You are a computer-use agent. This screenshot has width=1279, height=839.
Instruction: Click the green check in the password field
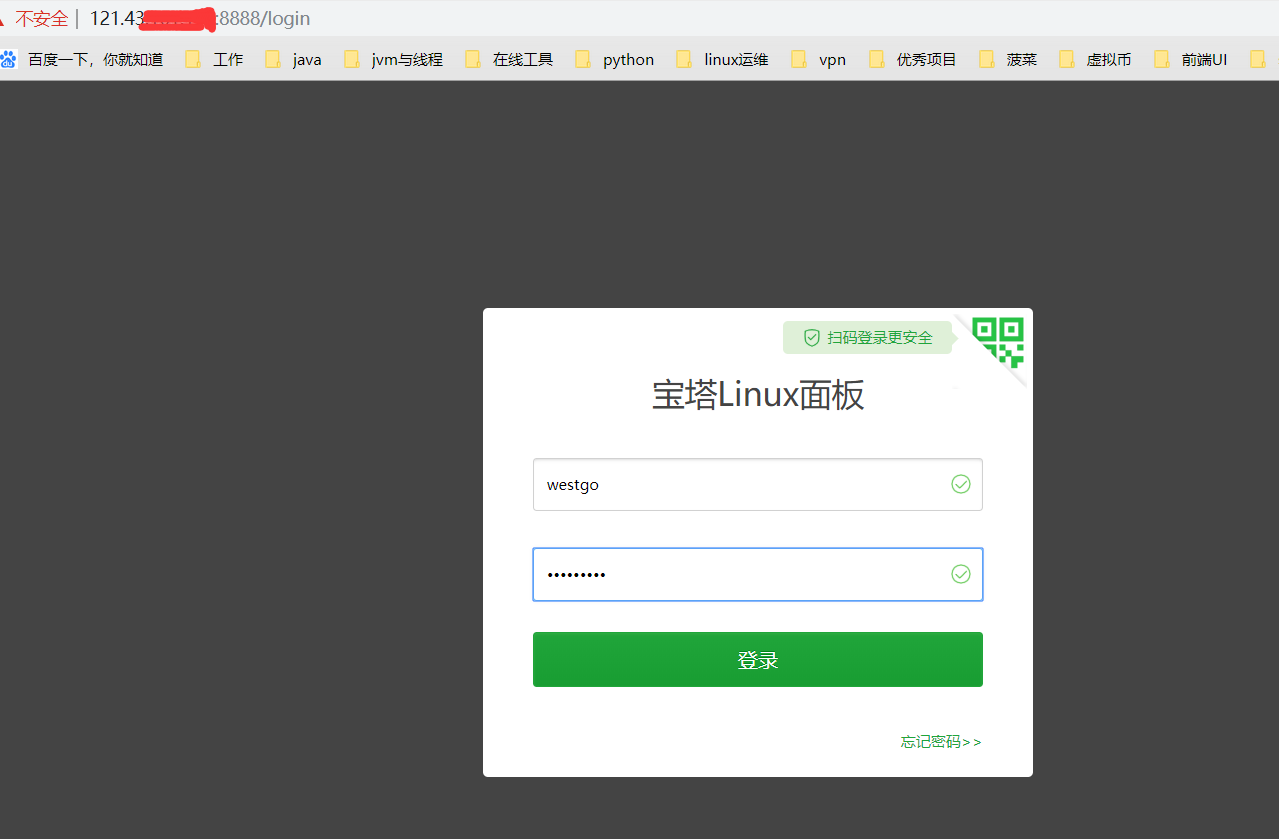[x=961, y=574]
